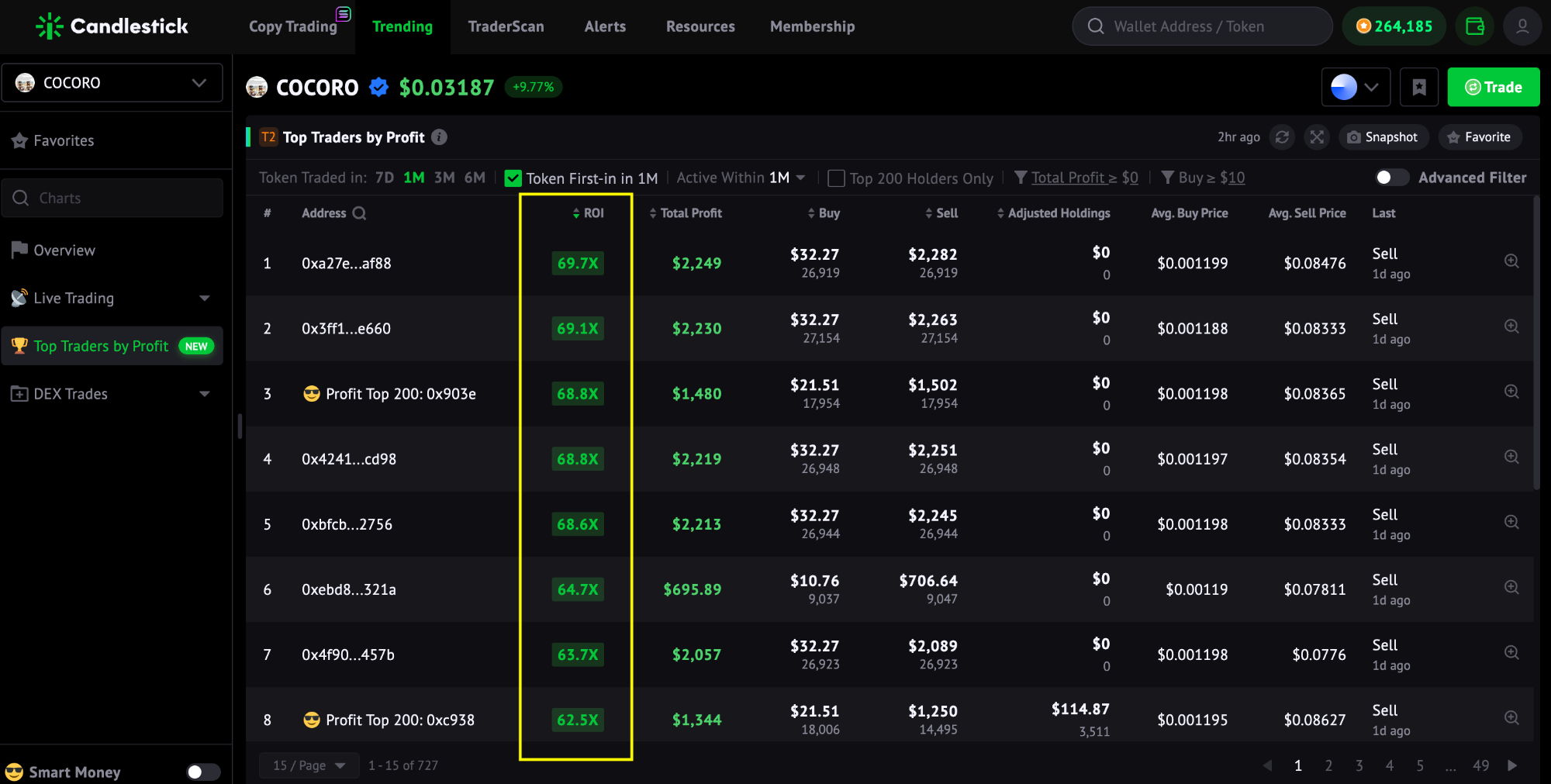Viewport: 1551px width, 784px height.
Task: Select 6M token traded period
Action: (x=475, y=178)
